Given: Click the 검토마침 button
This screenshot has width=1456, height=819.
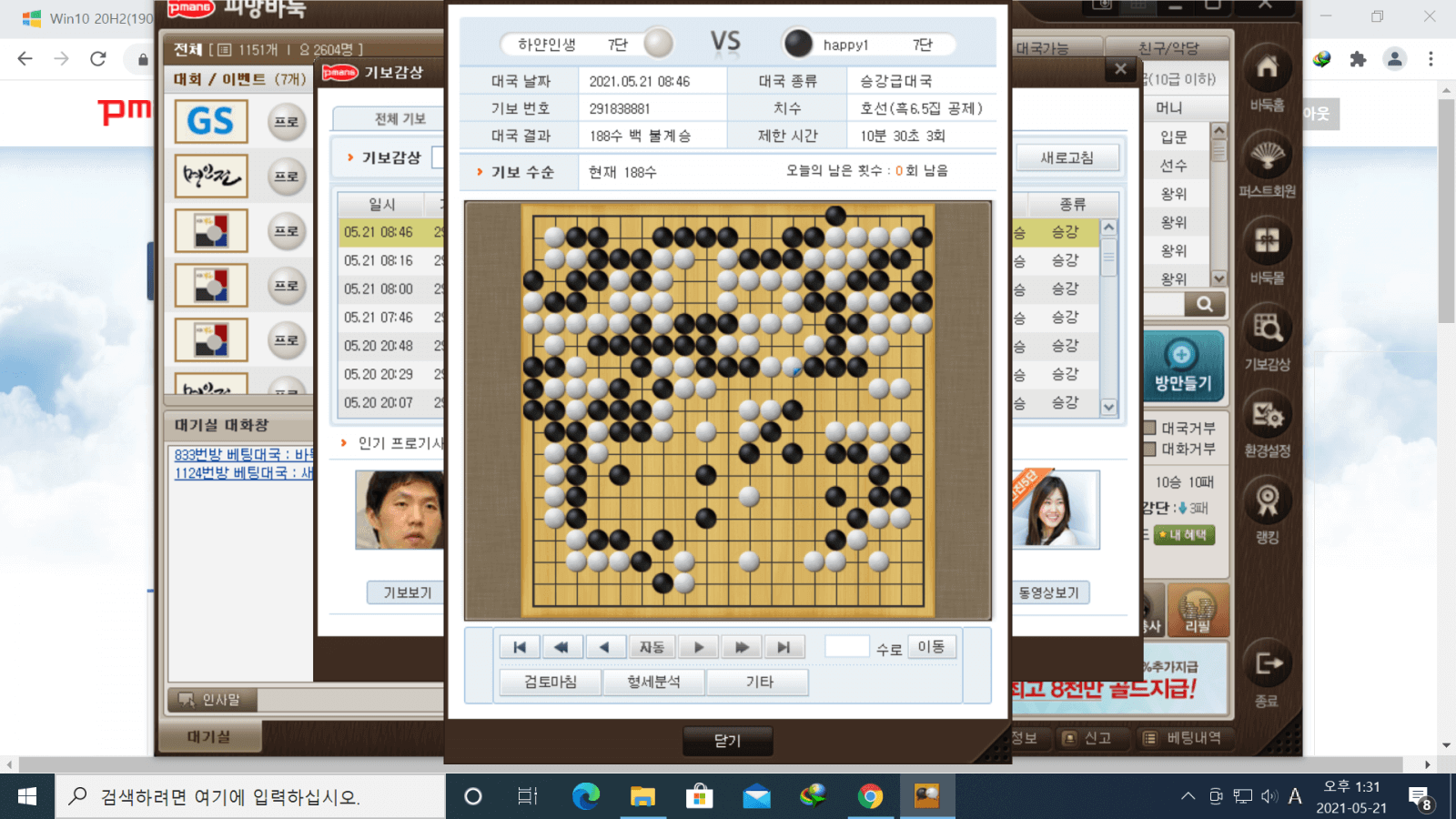Looking at the screenshot, I should (551, 682).
